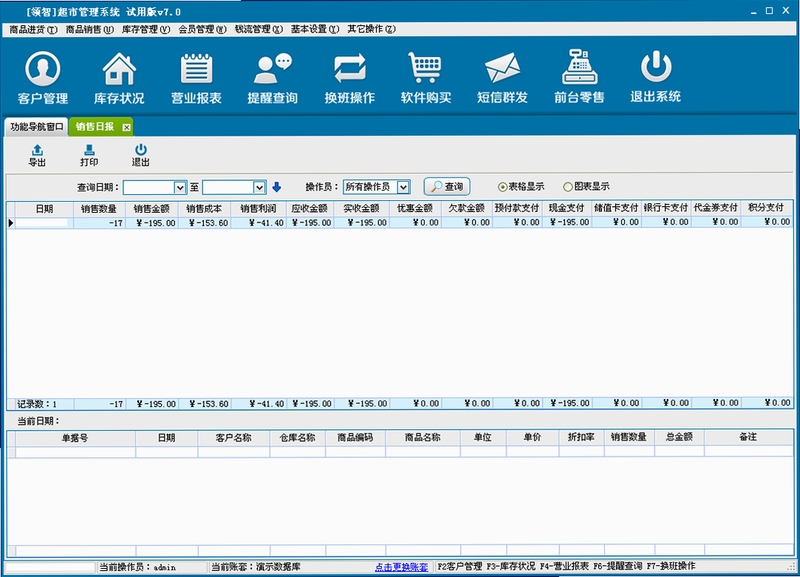Click 当前账套：演示数据库 status bar entry

pyautogui.click(x=256, y=567)
